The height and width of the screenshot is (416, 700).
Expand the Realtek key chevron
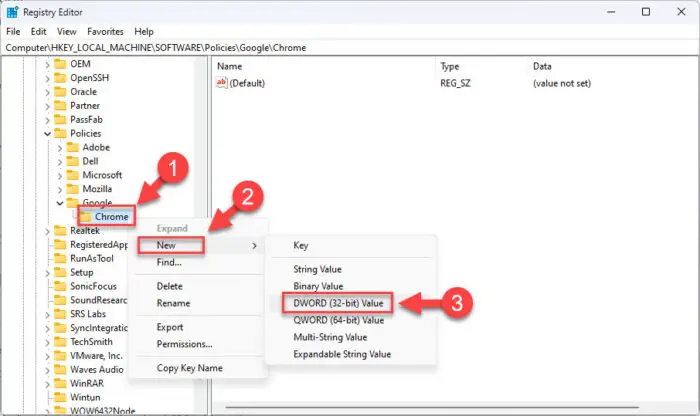click(47, 231)
